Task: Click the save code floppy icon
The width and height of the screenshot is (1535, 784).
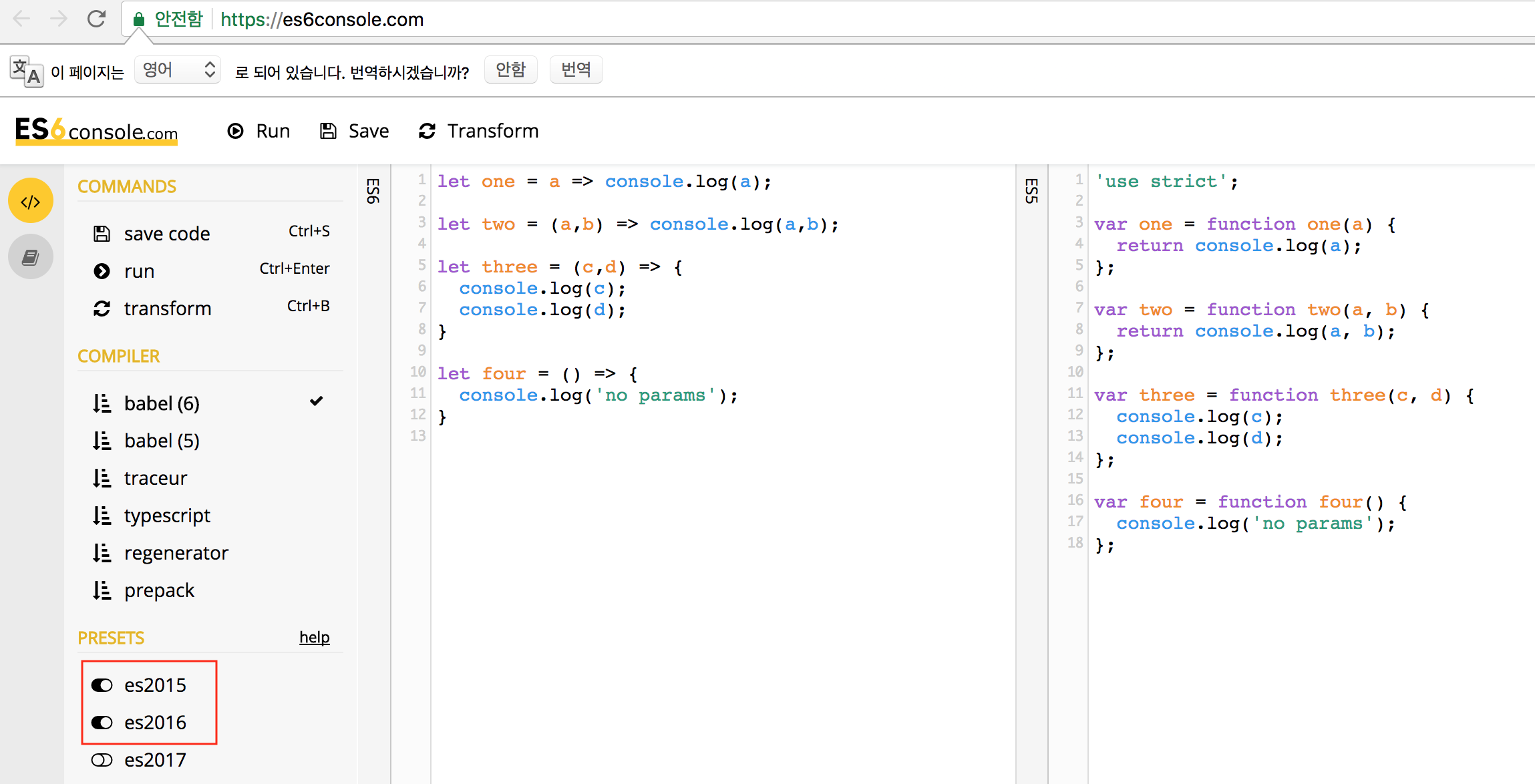Action: click(x=102, y=234)
